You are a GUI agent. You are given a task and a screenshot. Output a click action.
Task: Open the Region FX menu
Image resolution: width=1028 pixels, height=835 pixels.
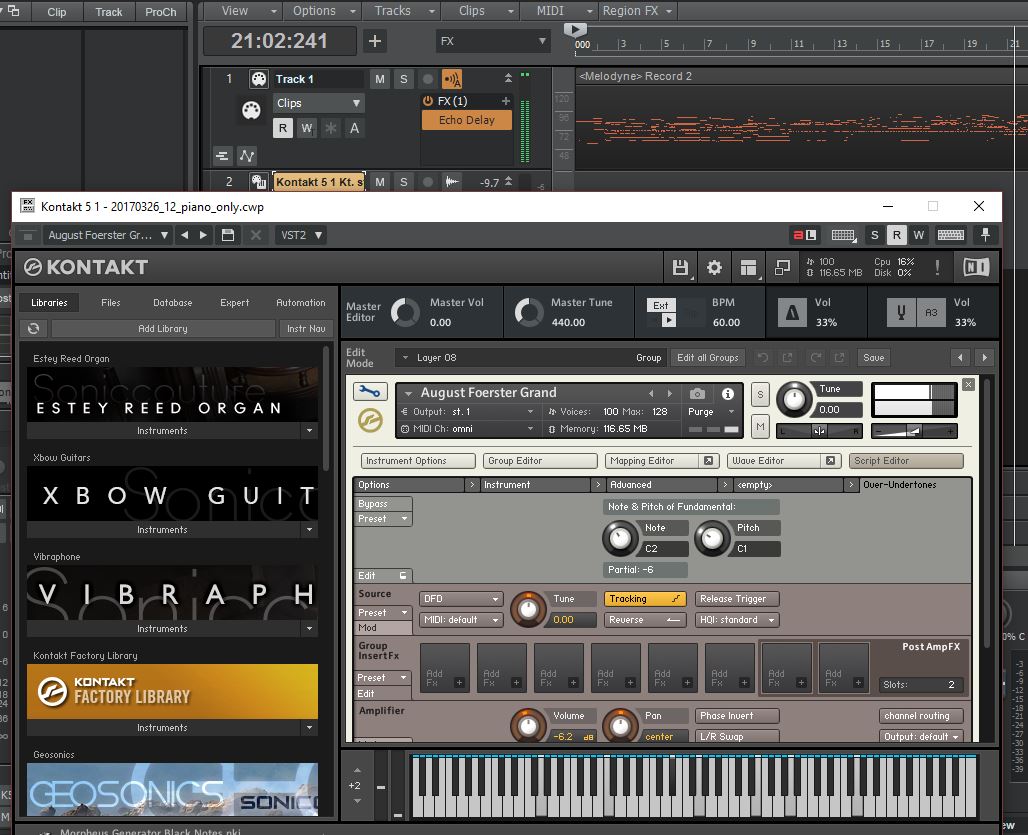point(637,10)
